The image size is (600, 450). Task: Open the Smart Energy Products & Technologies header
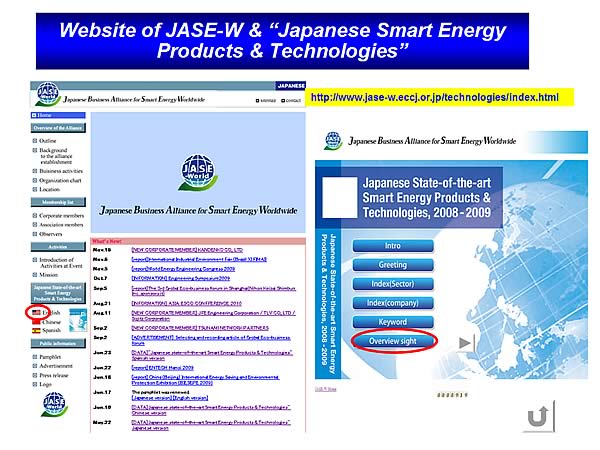tap(58, 293)
